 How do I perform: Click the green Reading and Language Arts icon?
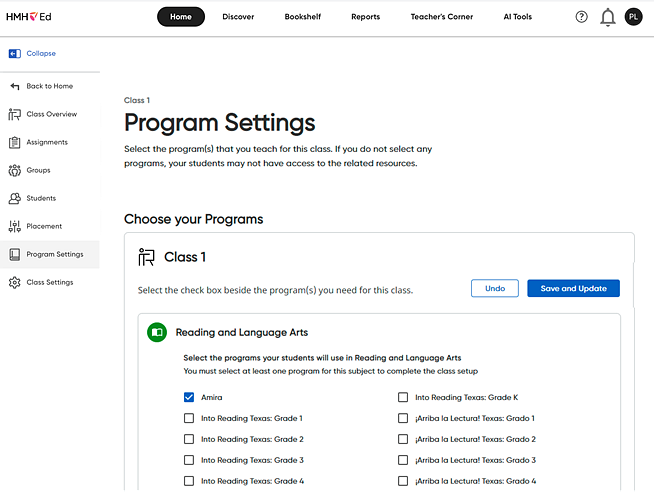click(x=157, y=332)
